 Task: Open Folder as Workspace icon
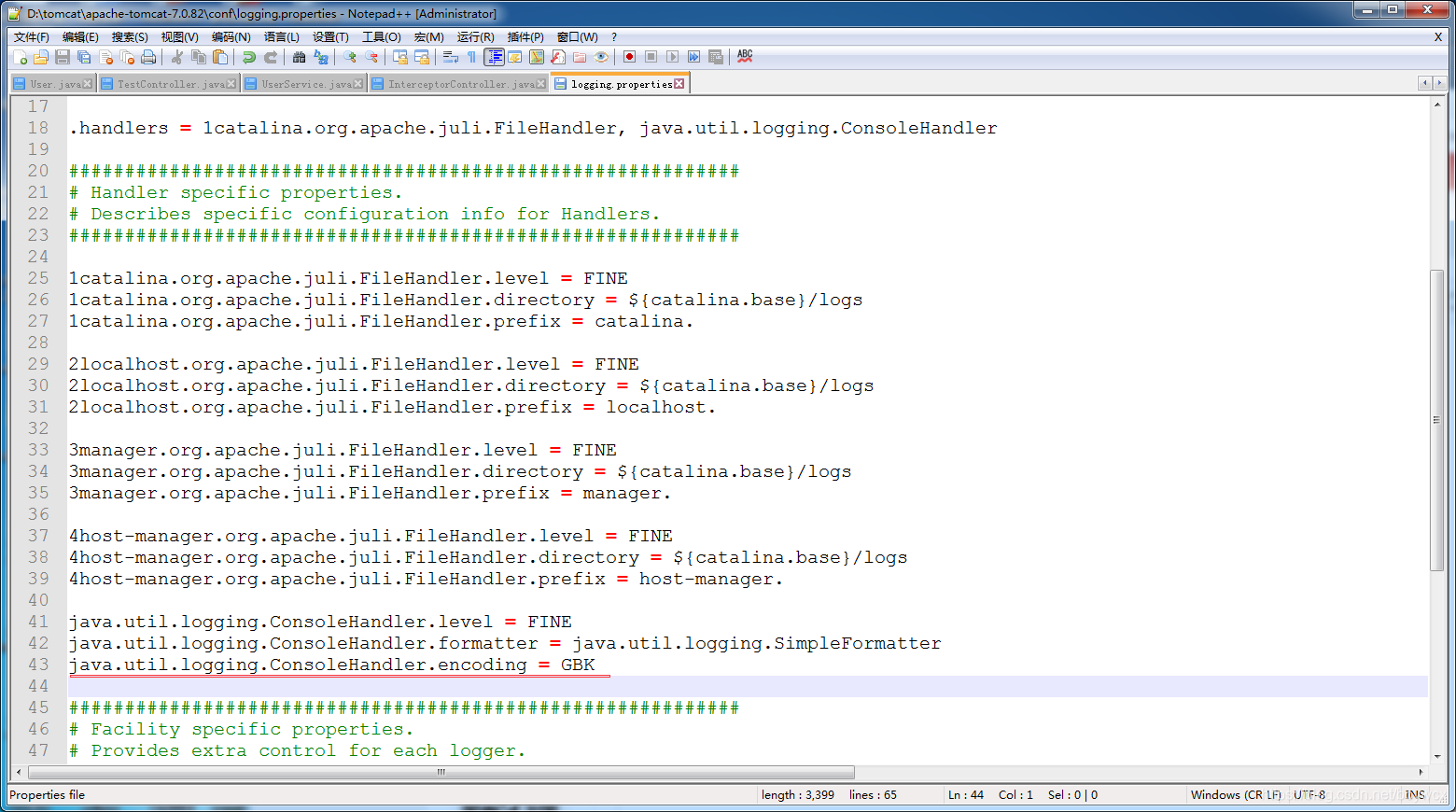pos(580,57)
